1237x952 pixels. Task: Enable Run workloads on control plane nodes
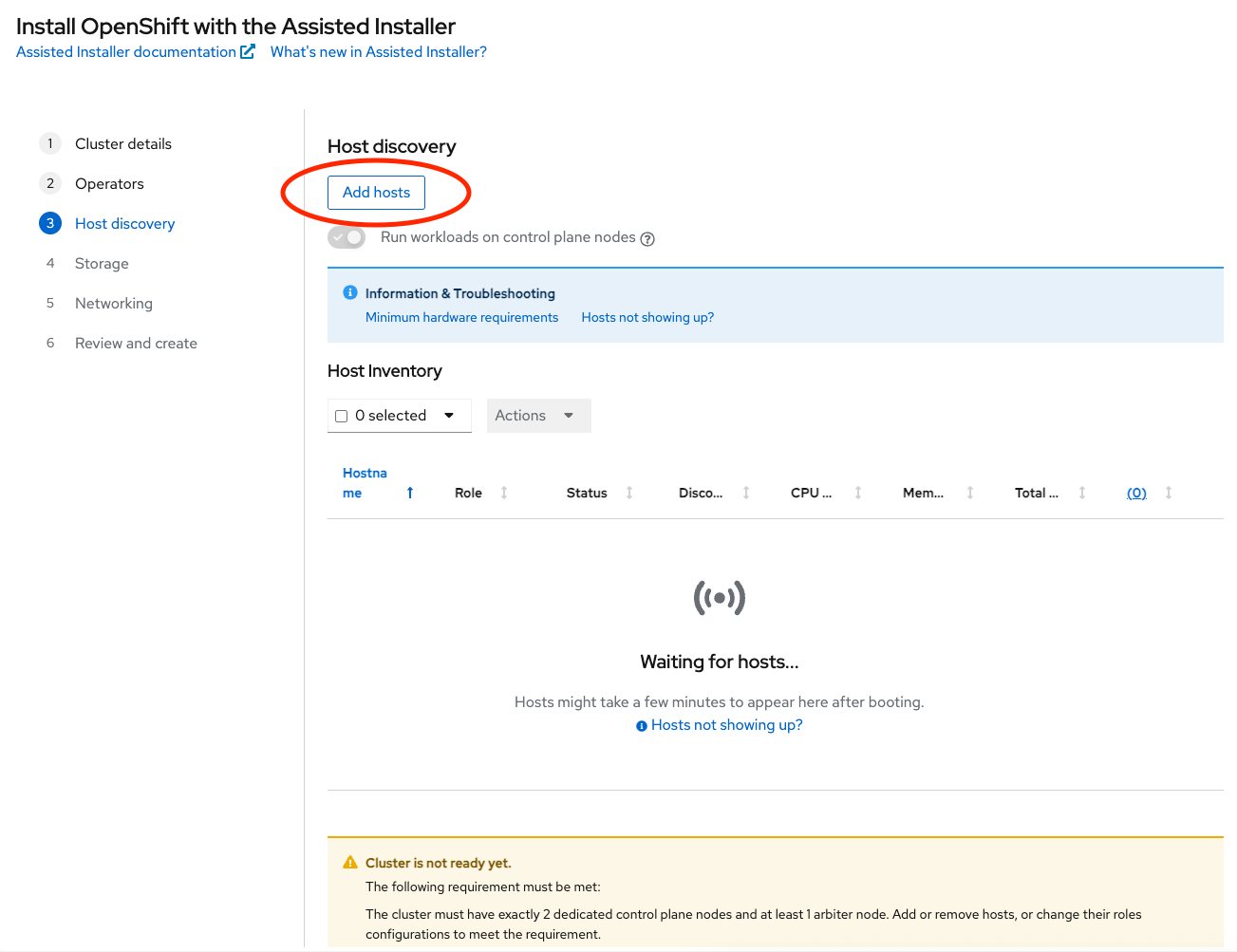[x=346, y=237]
